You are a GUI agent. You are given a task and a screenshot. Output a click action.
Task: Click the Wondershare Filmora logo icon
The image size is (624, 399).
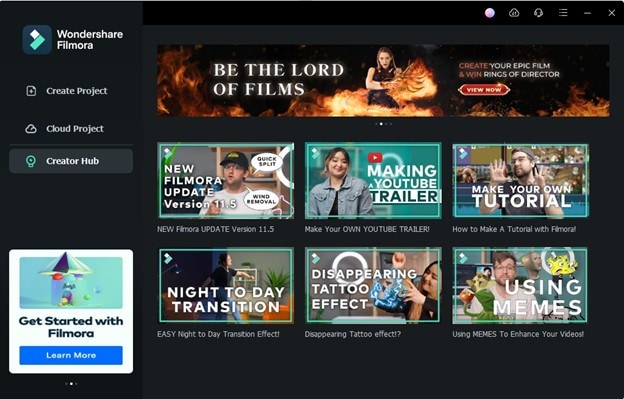pos(37,40)
